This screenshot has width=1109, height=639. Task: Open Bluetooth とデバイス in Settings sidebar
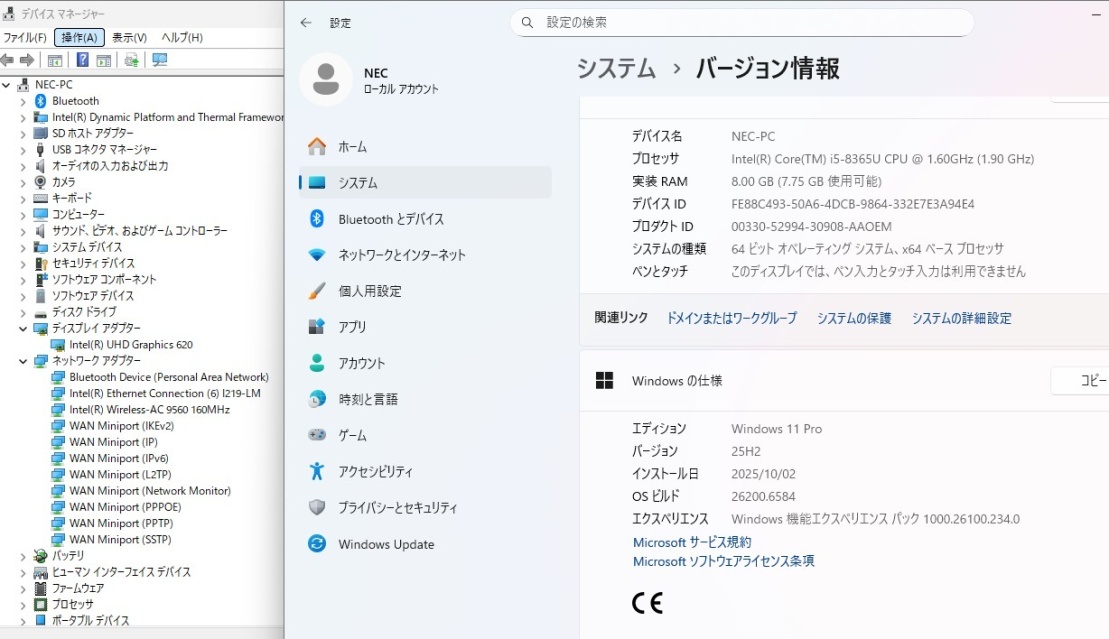(x=390, y=219)
